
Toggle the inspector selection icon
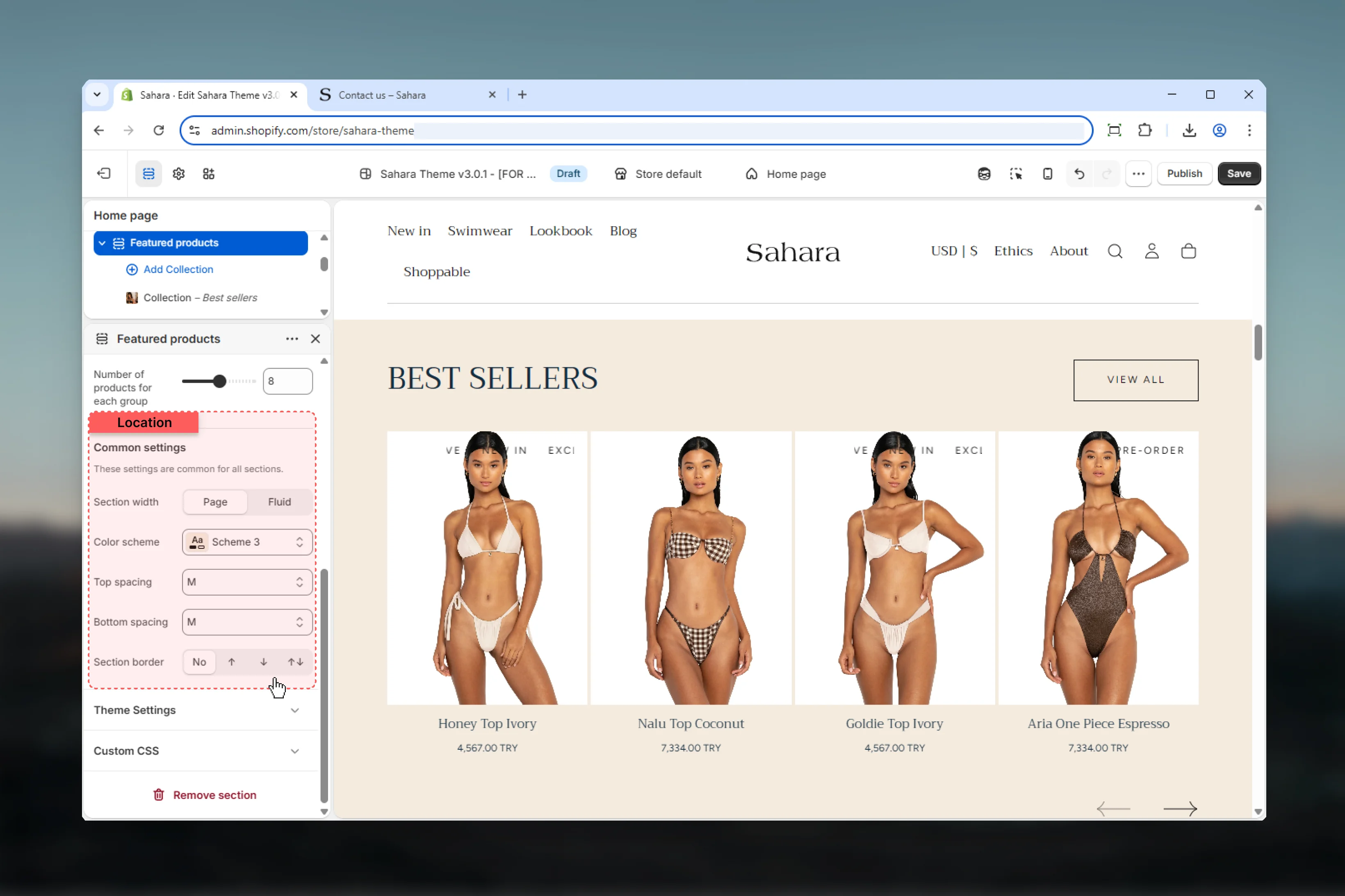click(x=1016, y=174)
